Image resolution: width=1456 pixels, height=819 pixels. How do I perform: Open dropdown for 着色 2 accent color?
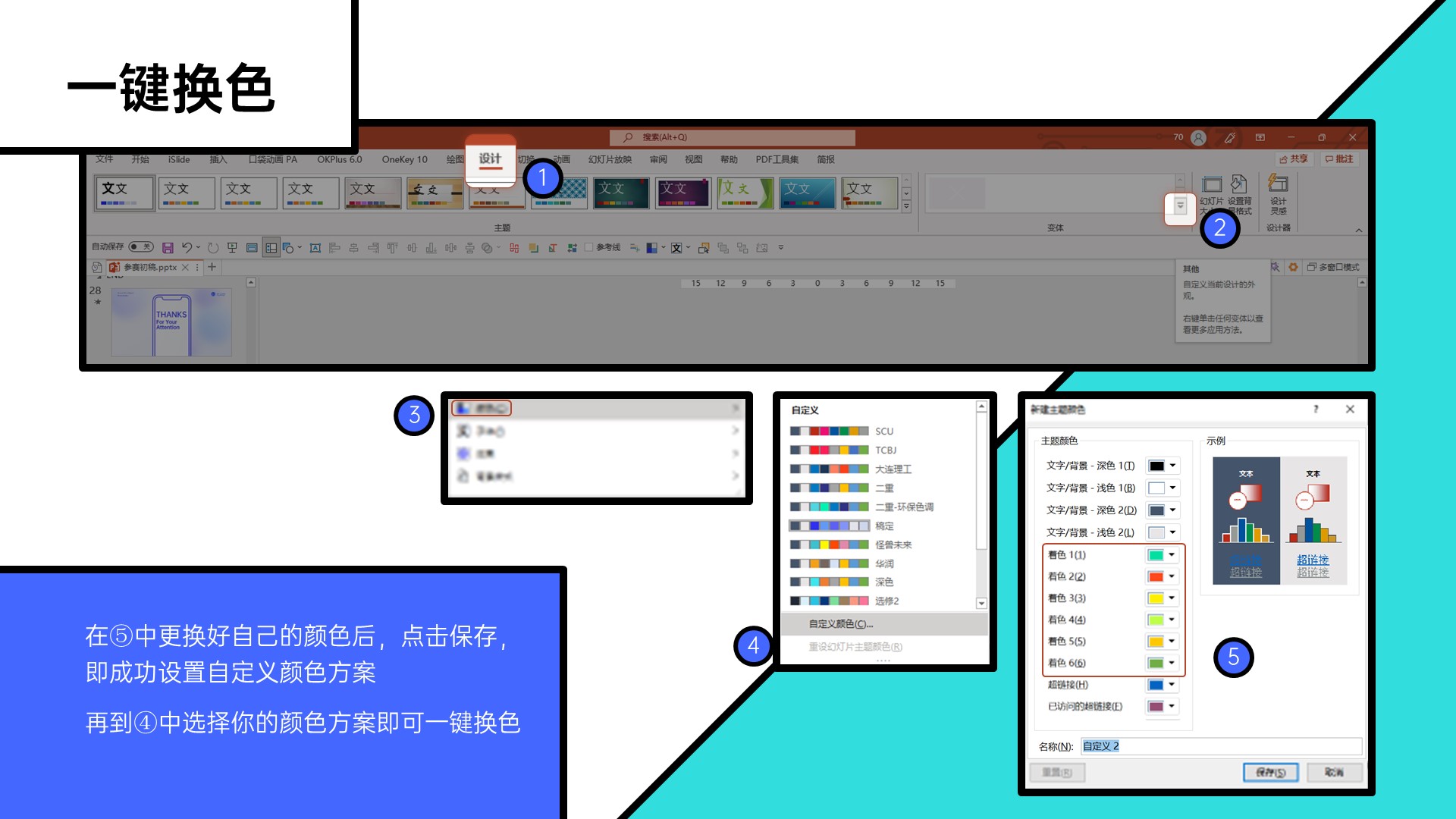1172,576
